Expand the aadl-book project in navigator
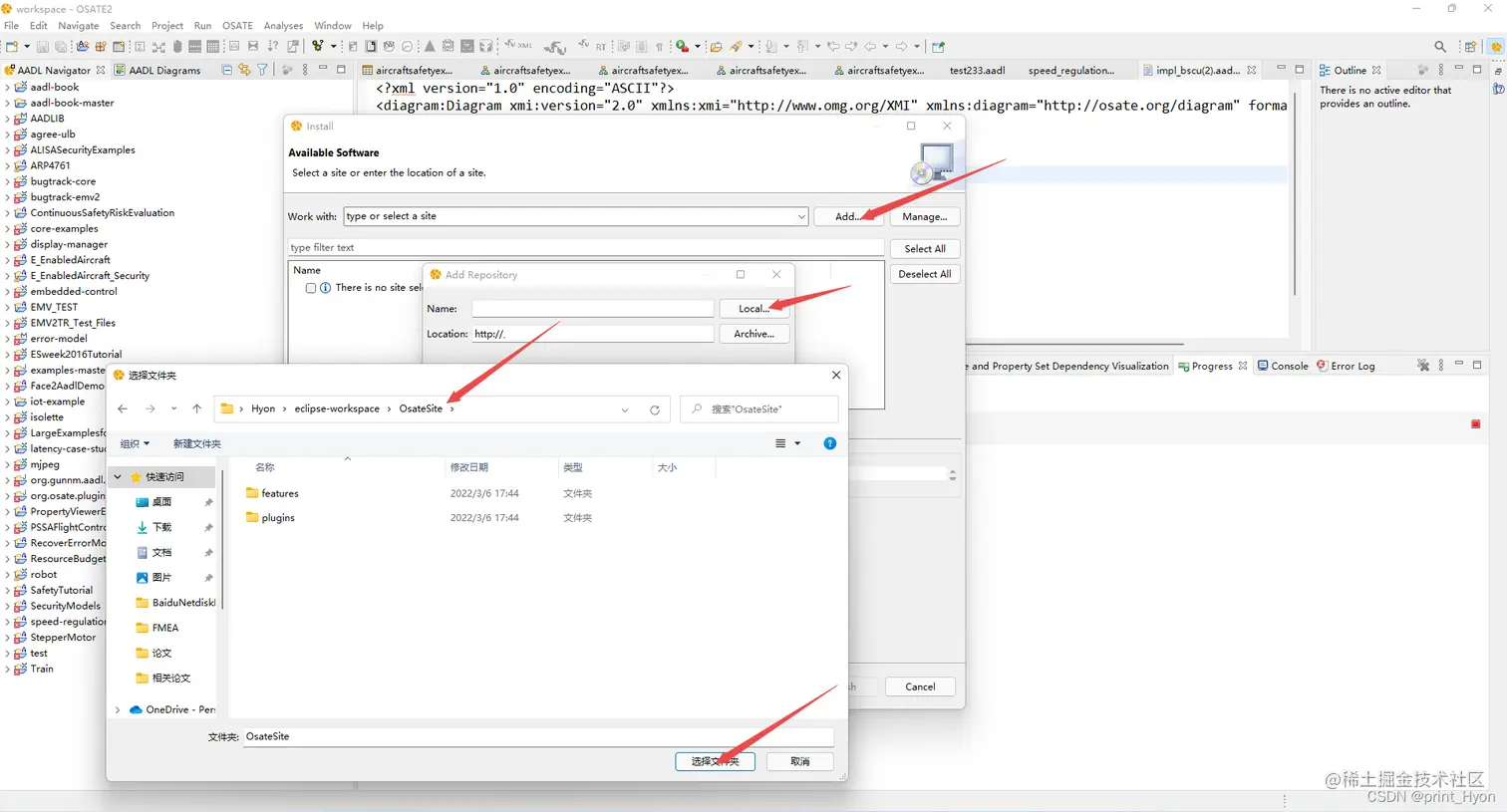 [x=7, y=87]
